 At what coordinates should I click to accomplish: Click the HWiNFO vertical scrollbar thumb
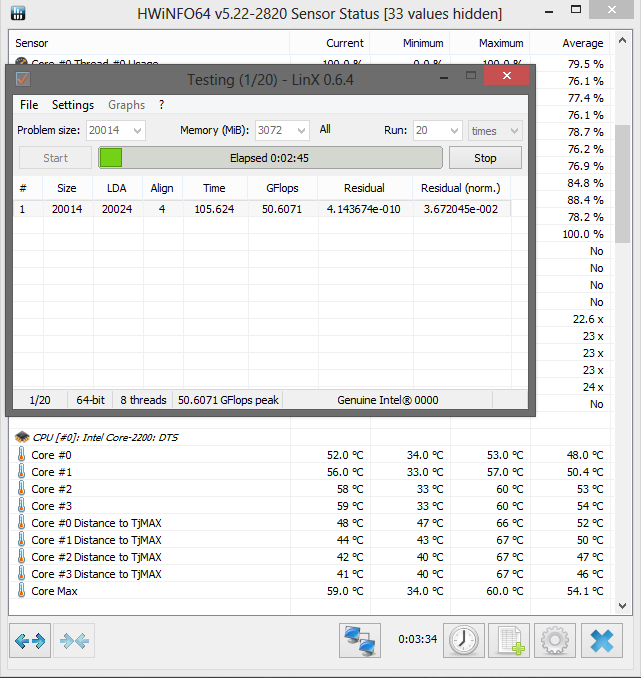(x=622, y=184)
